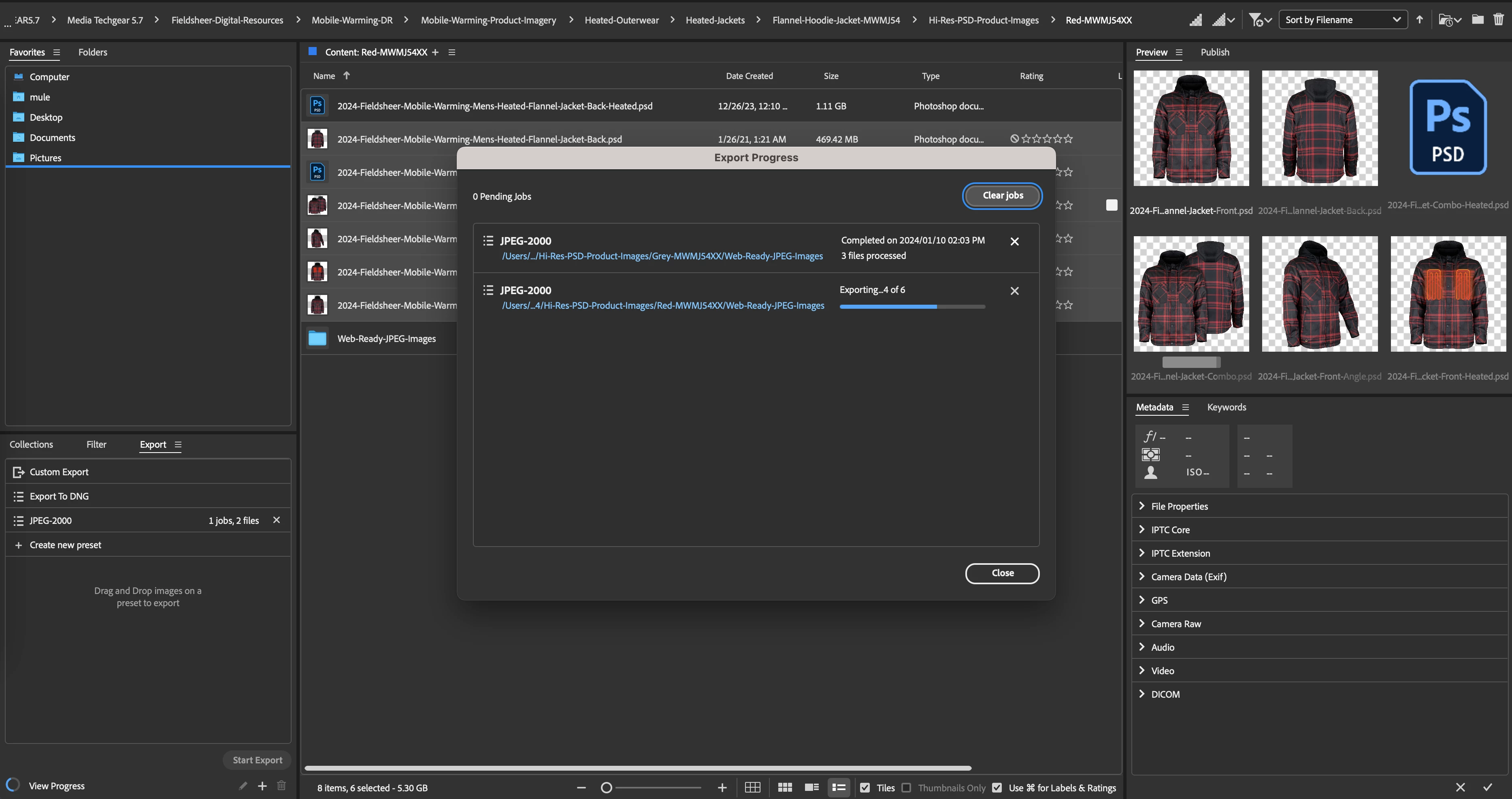Switch to details view icon
Screen dimensions: 1512x799
click(812, 787)
